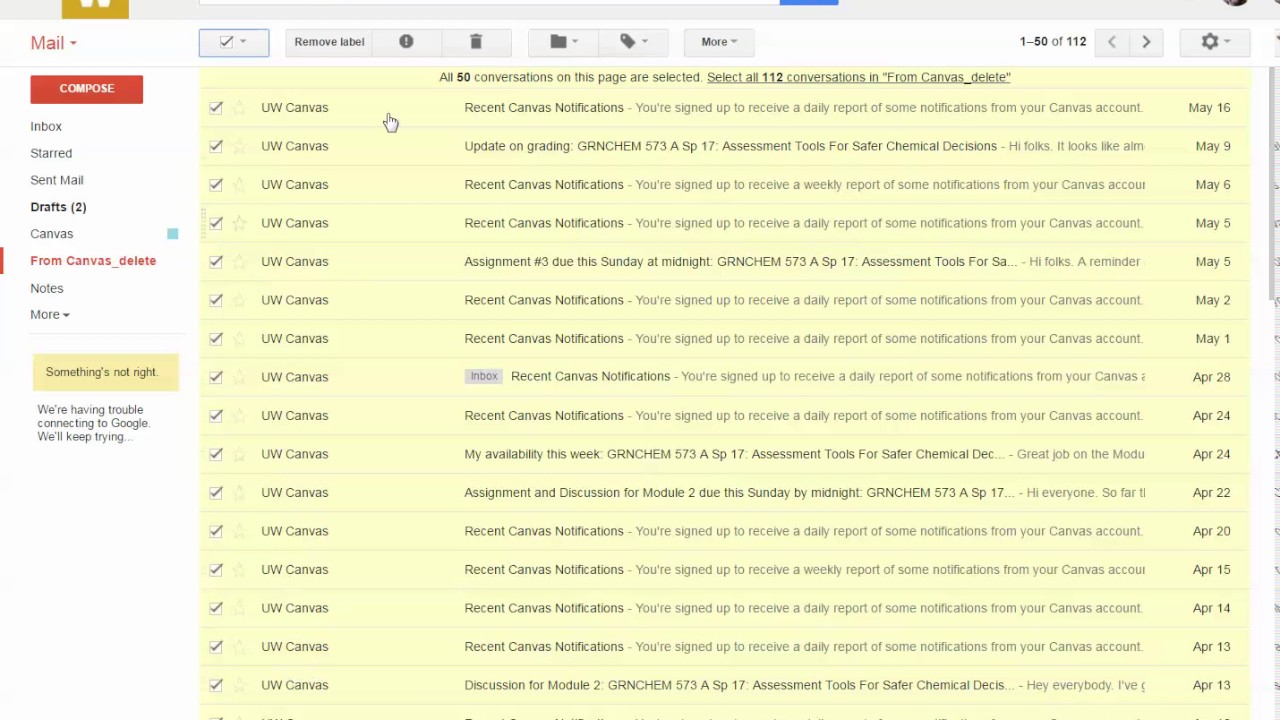Star the May 16 UW Canvas email
This screenshot has height=720, width=1280.
tap(239, 107)
